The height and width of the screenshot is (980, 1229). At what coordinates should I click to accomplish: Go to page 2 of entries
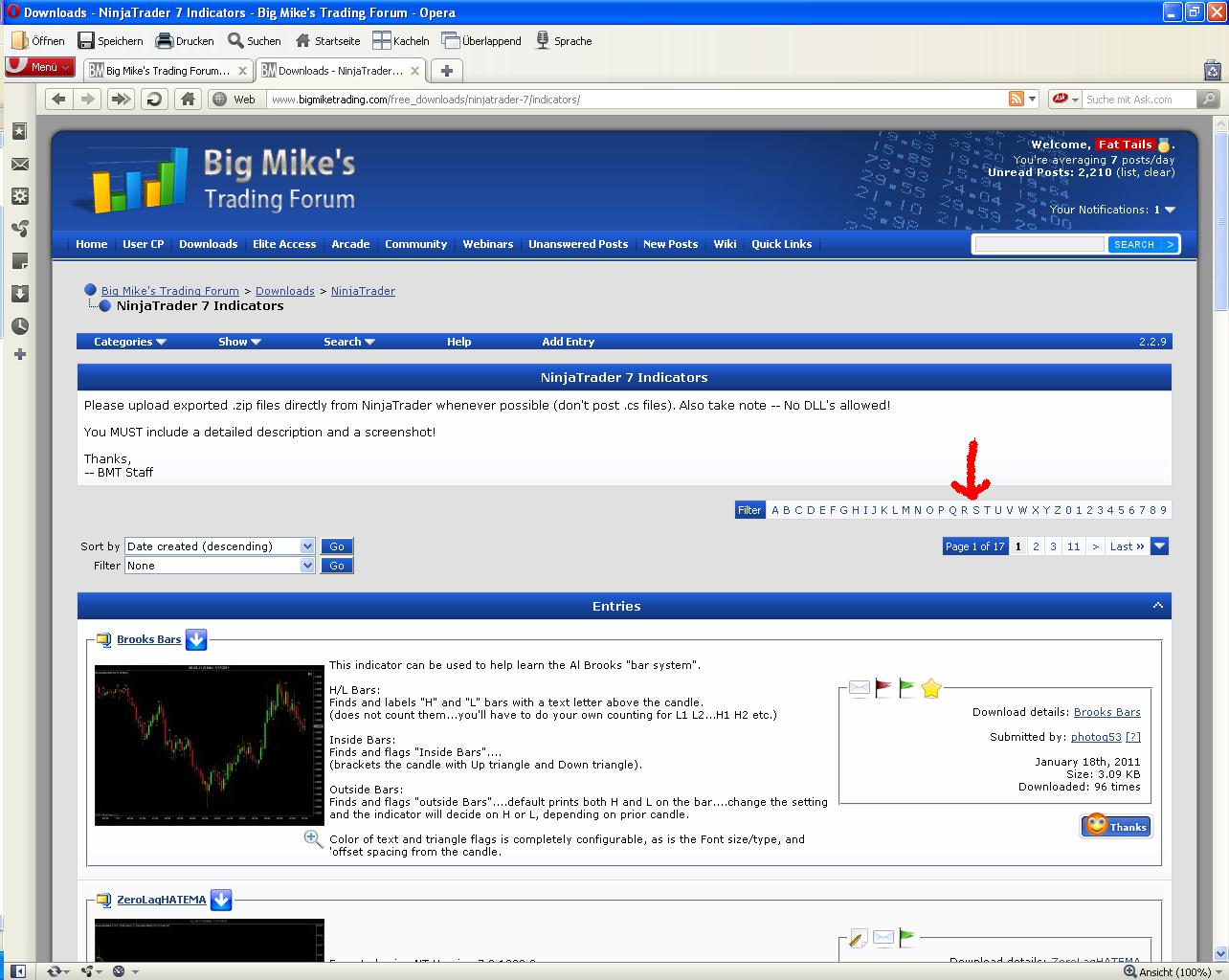(x=1036, y=546)
